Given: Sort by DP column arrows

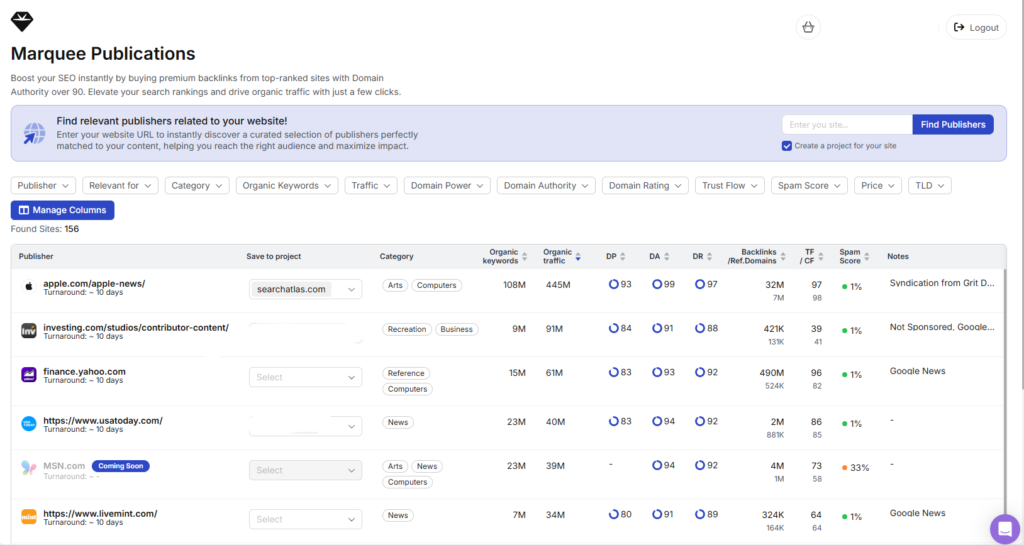Looking at the screenshot, I should click(622, 257).
